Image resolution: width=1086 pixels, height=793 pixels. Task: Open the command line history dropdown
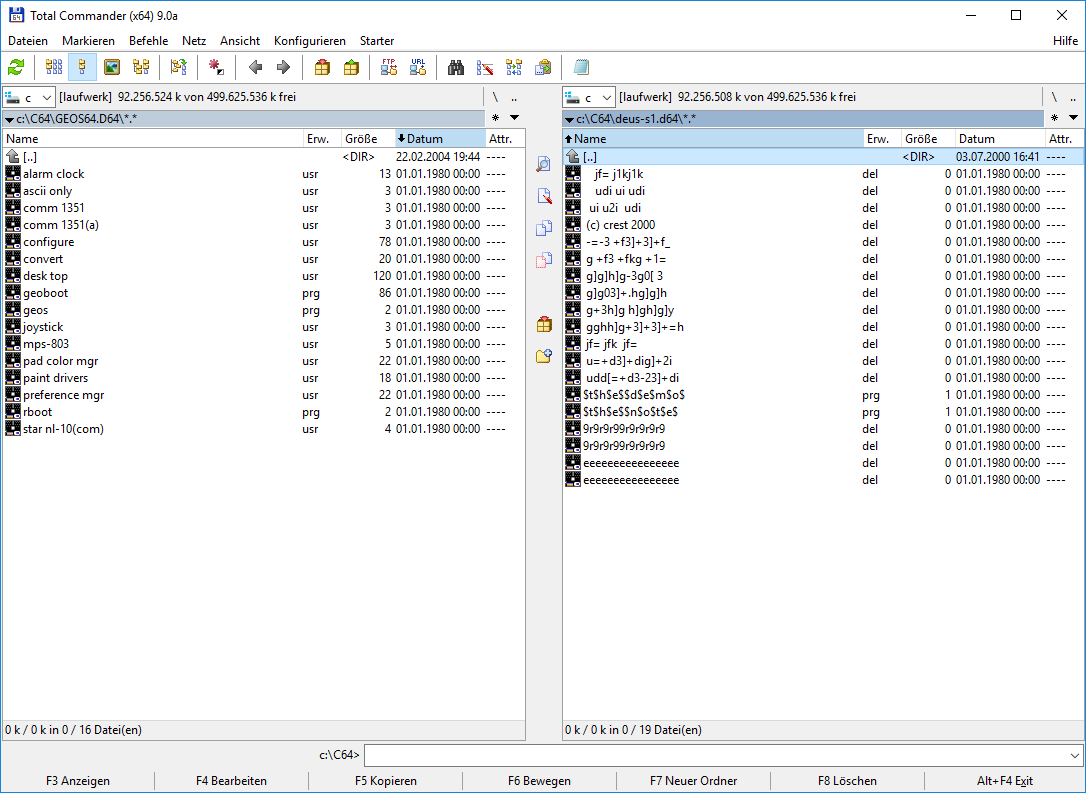1075,755
